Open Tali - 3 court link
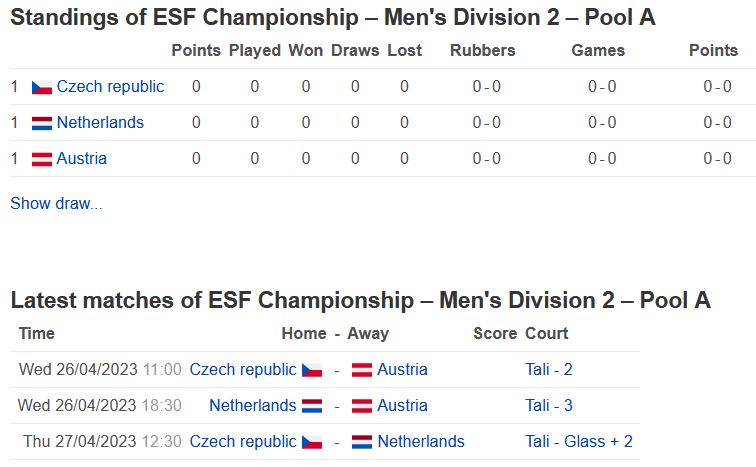756x467 pixels. pyautogui.click(x=549, y=405)
